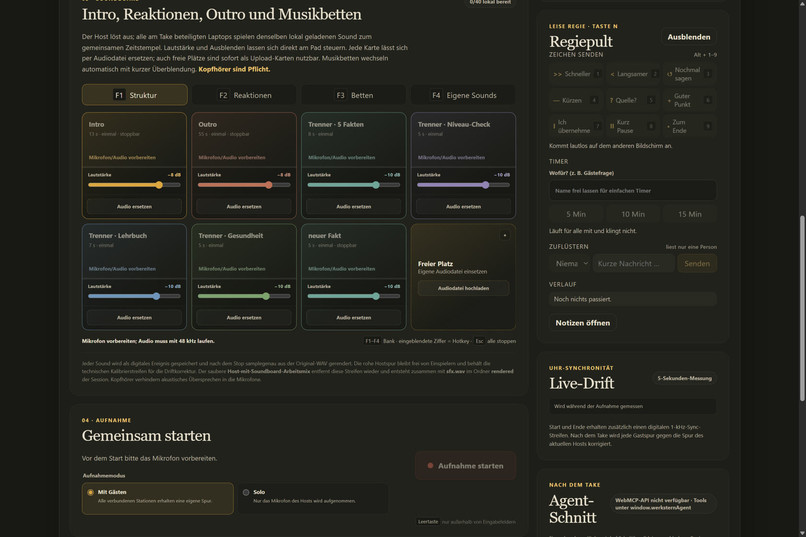Image resolution: width=806 pixels, height=537 pixels.
Task: Click the 5-Sekunden-Messung badge
Action: [x=684, y=378]
